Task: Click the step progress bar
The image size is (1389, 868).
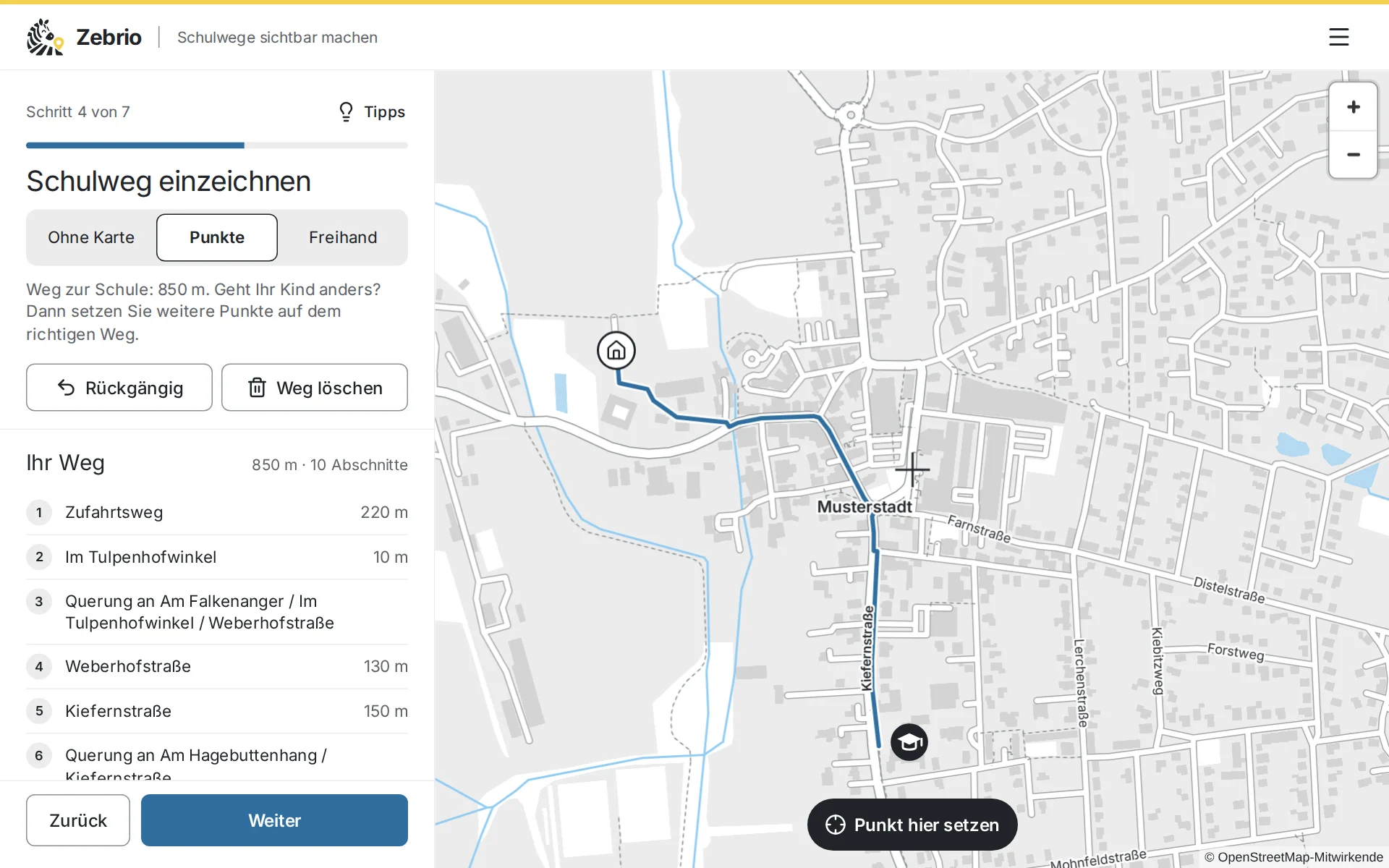Action: 217,145
